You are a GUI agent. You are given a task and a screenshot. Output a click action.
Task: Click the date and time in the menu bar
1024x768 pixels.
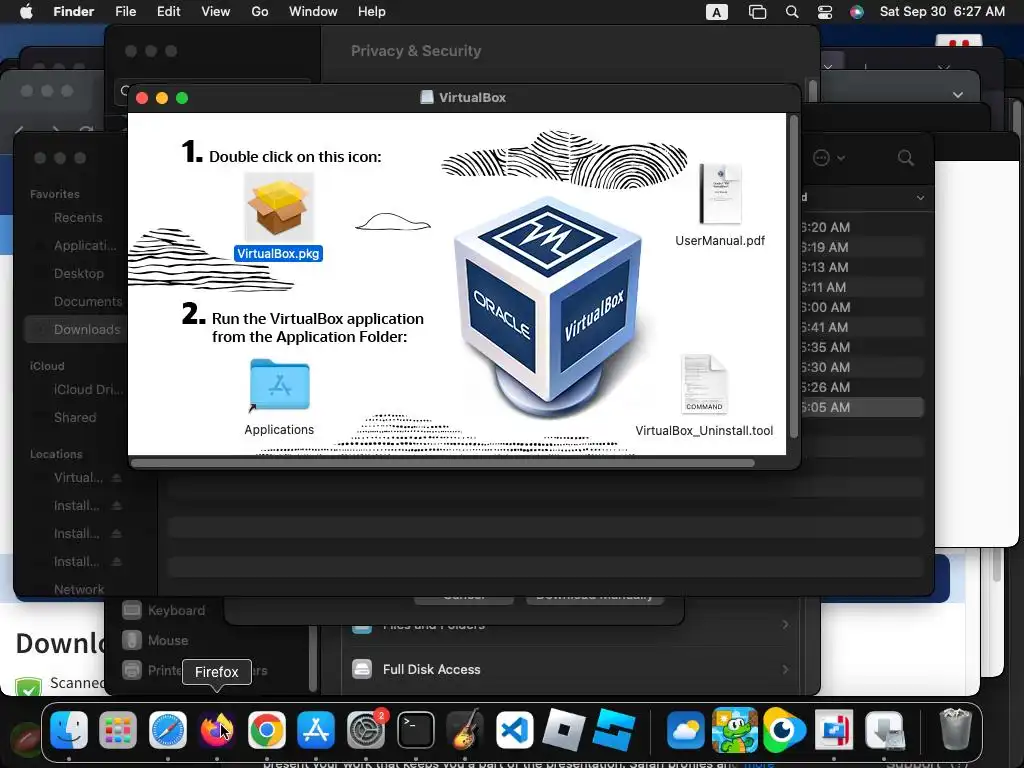(942, 12)
